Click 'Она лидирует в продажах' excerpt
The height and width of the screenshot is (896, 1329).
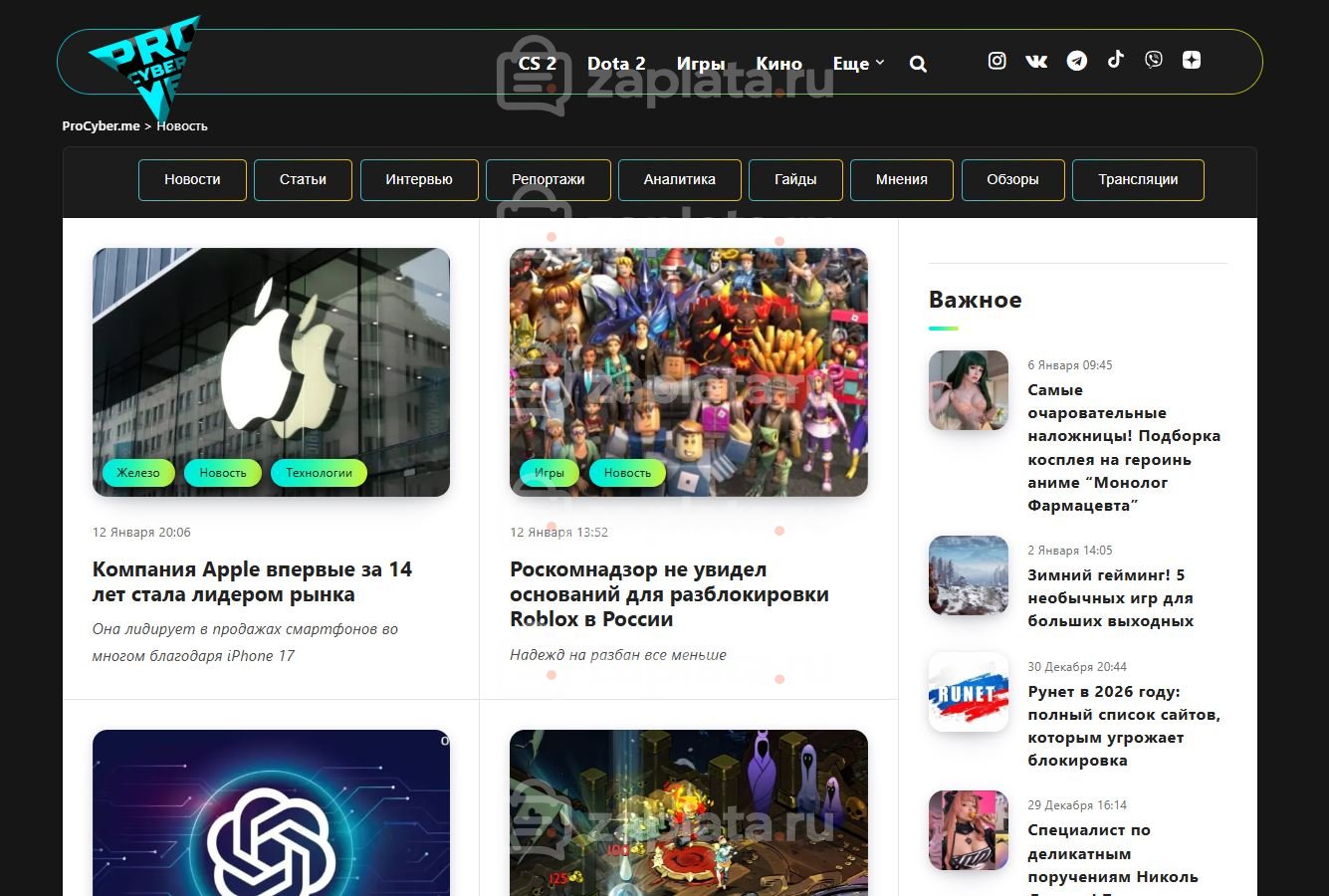tap(245, 642)
